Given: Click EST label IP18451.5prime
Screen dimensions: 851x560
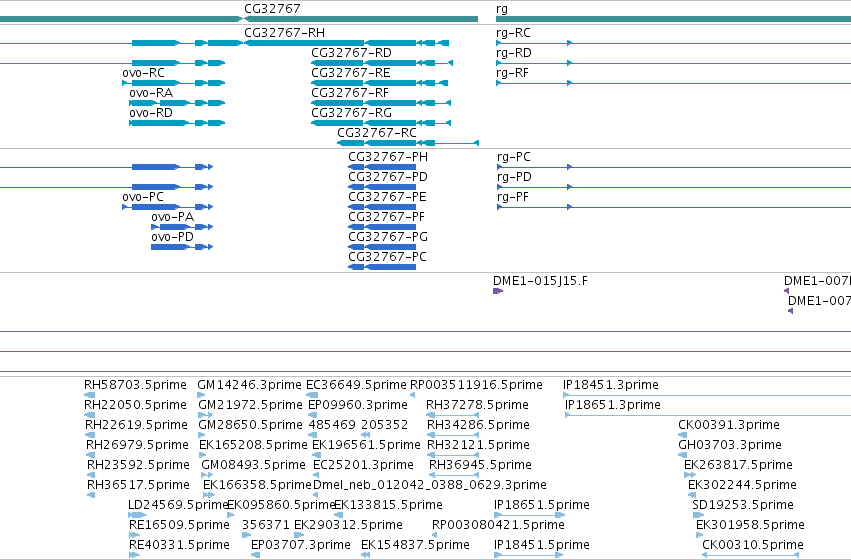Looking at the screenshot, I should tap(542, 545).
